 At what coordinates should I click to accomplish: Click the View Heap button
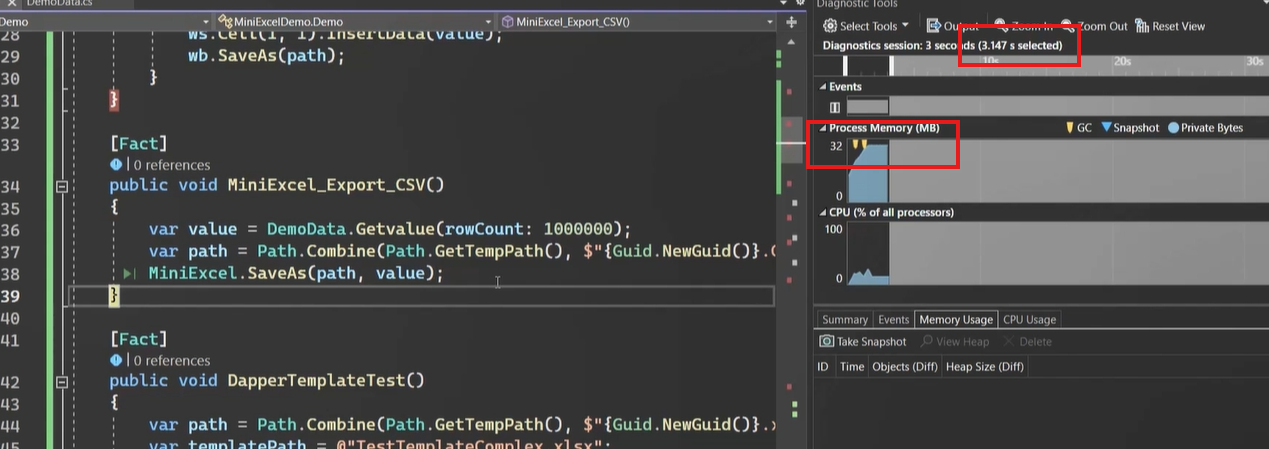coord(955,342)
